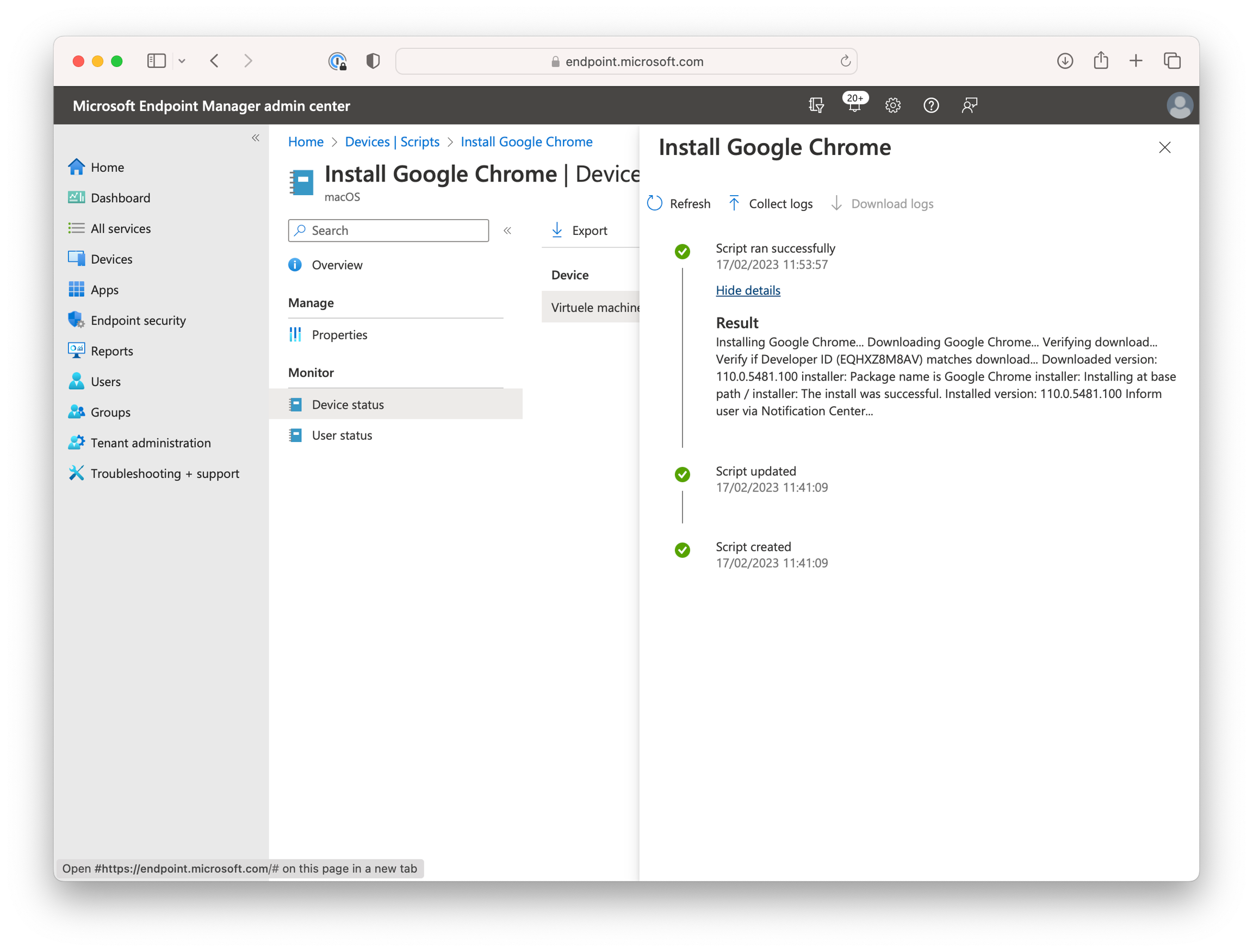This screenshot has width=1253, height=952.
Task: Click Install Google Chrome breadcrumb link
Action: click(526, 142)
